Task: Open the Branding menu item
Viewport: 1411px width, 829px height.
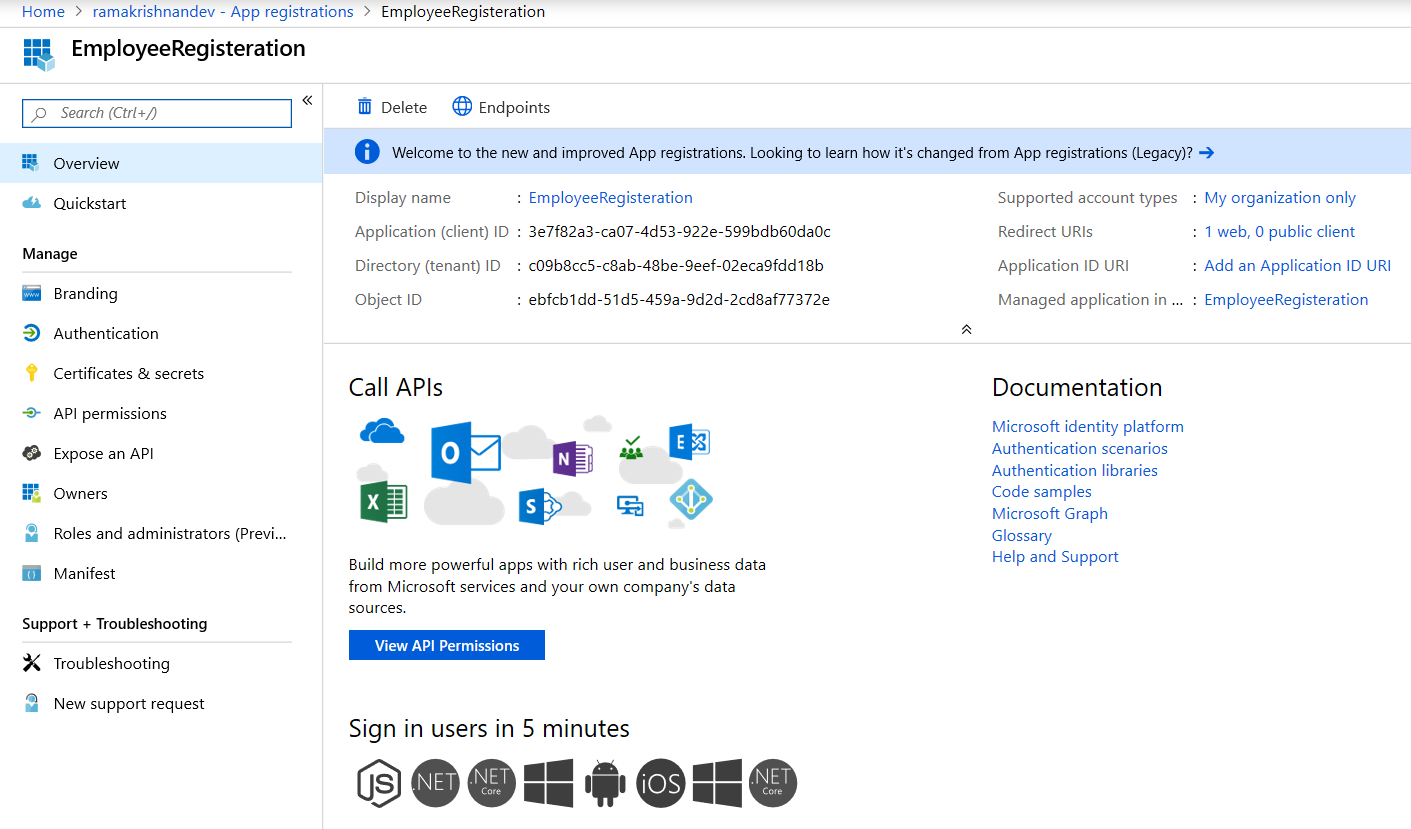Action: pyautogui.click(x=161, y=293)
